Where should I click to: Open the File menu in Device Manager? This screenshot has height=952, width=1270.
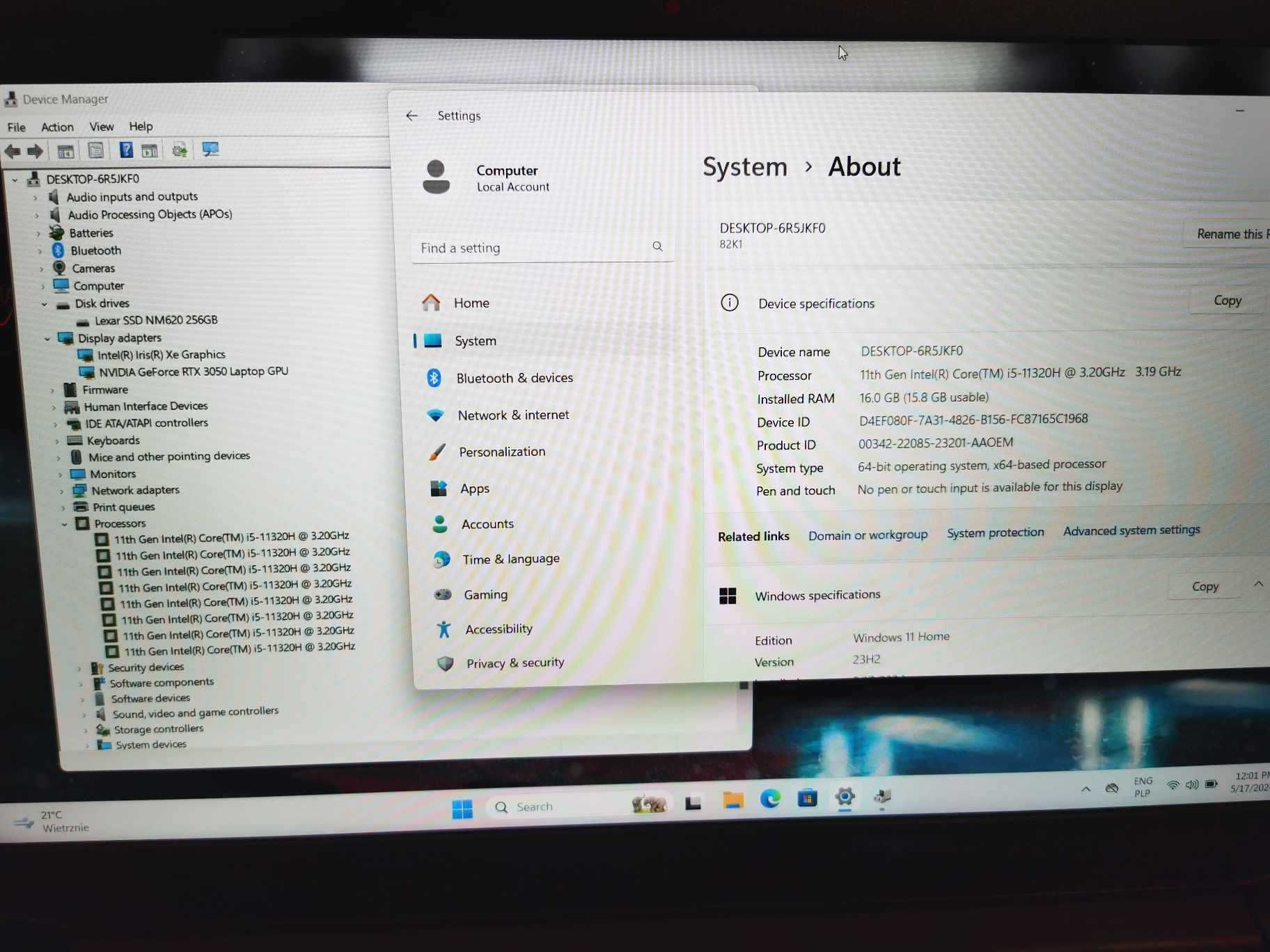click(x=16, y=127)
